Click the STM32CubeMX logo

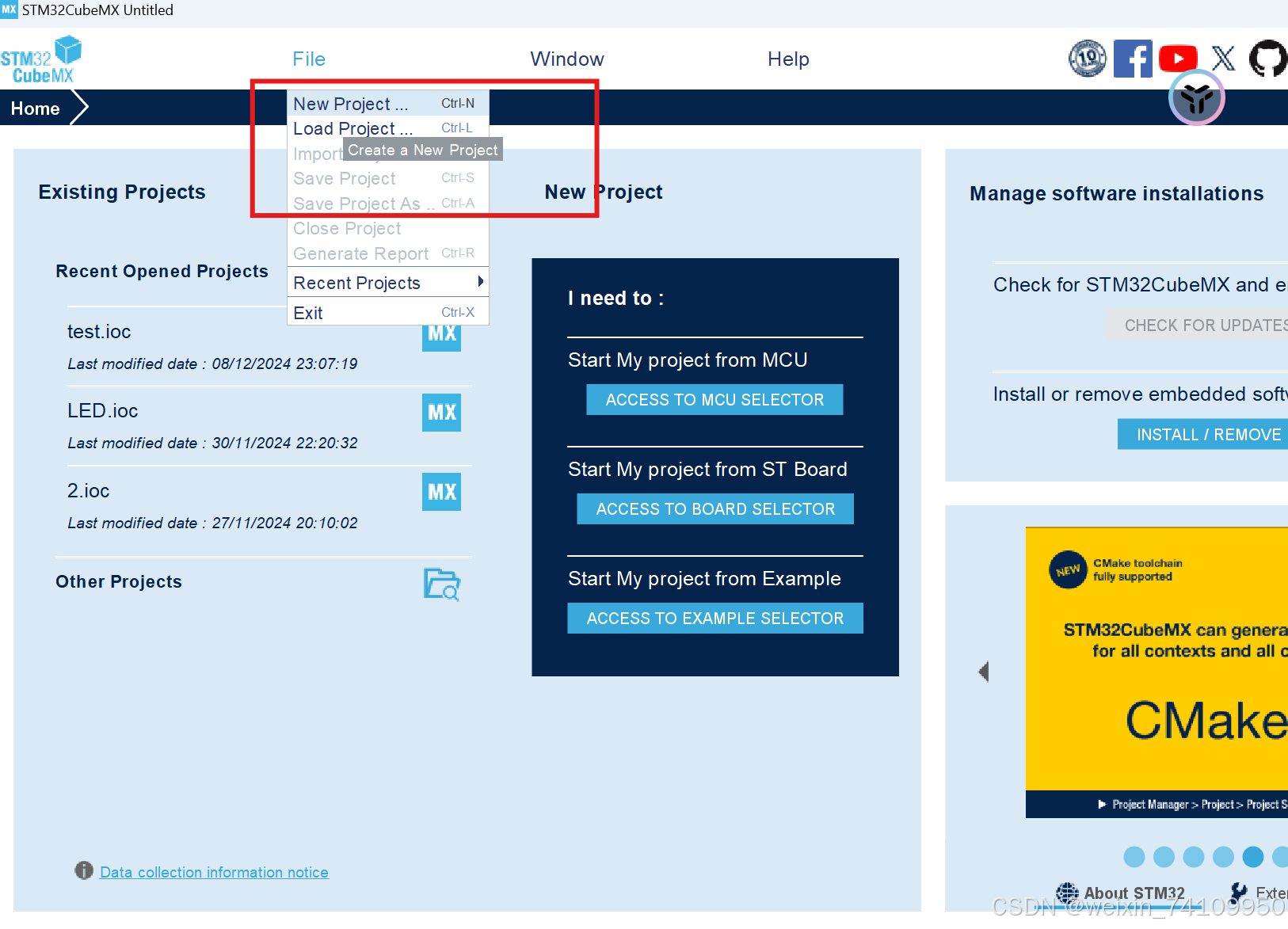pos(41,59)
